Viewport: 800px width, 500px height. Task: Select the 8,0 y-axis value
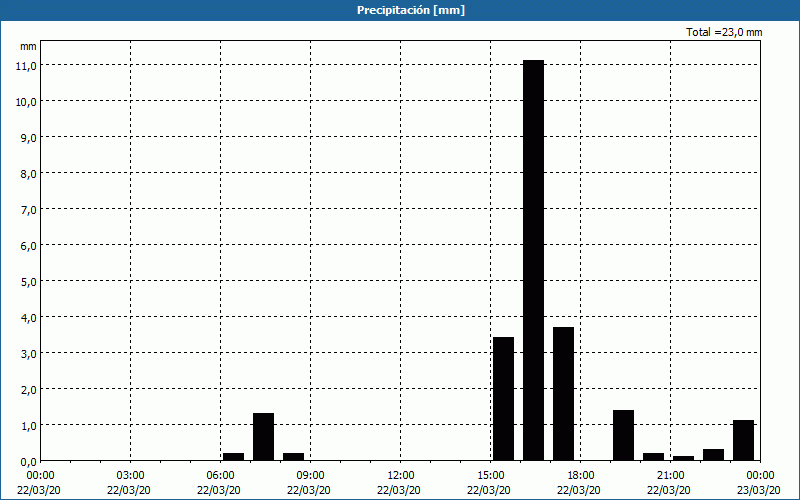coord(27,173)
